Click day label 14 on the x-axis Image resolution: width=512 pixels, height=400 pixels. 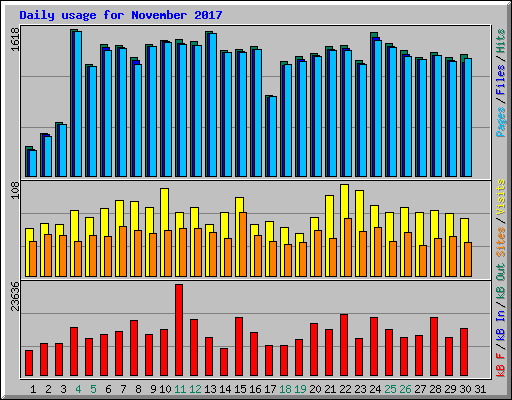(x=225, y=389)
